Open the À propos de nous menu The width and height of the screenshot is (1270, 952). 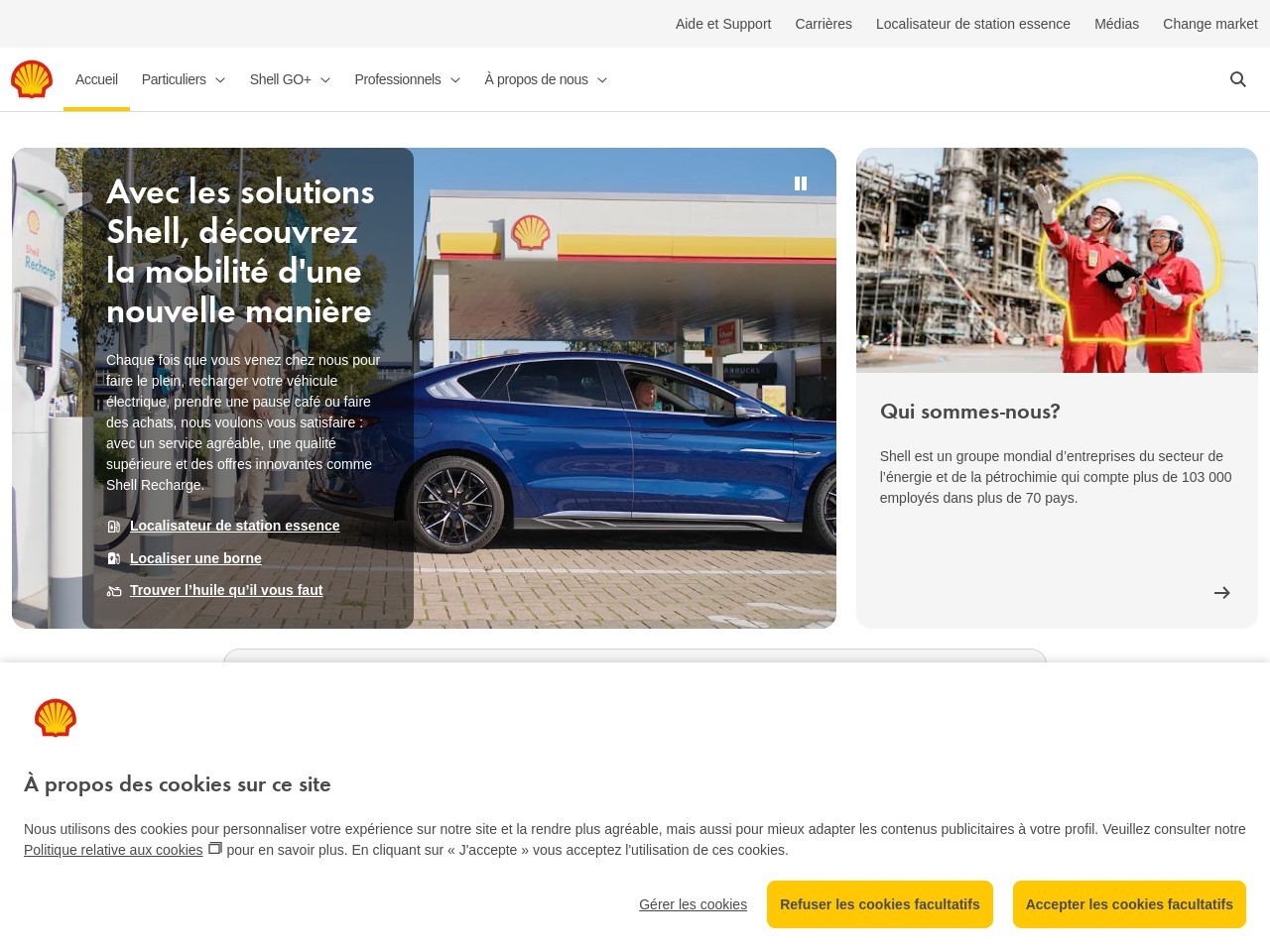click(x=546, y=79)
